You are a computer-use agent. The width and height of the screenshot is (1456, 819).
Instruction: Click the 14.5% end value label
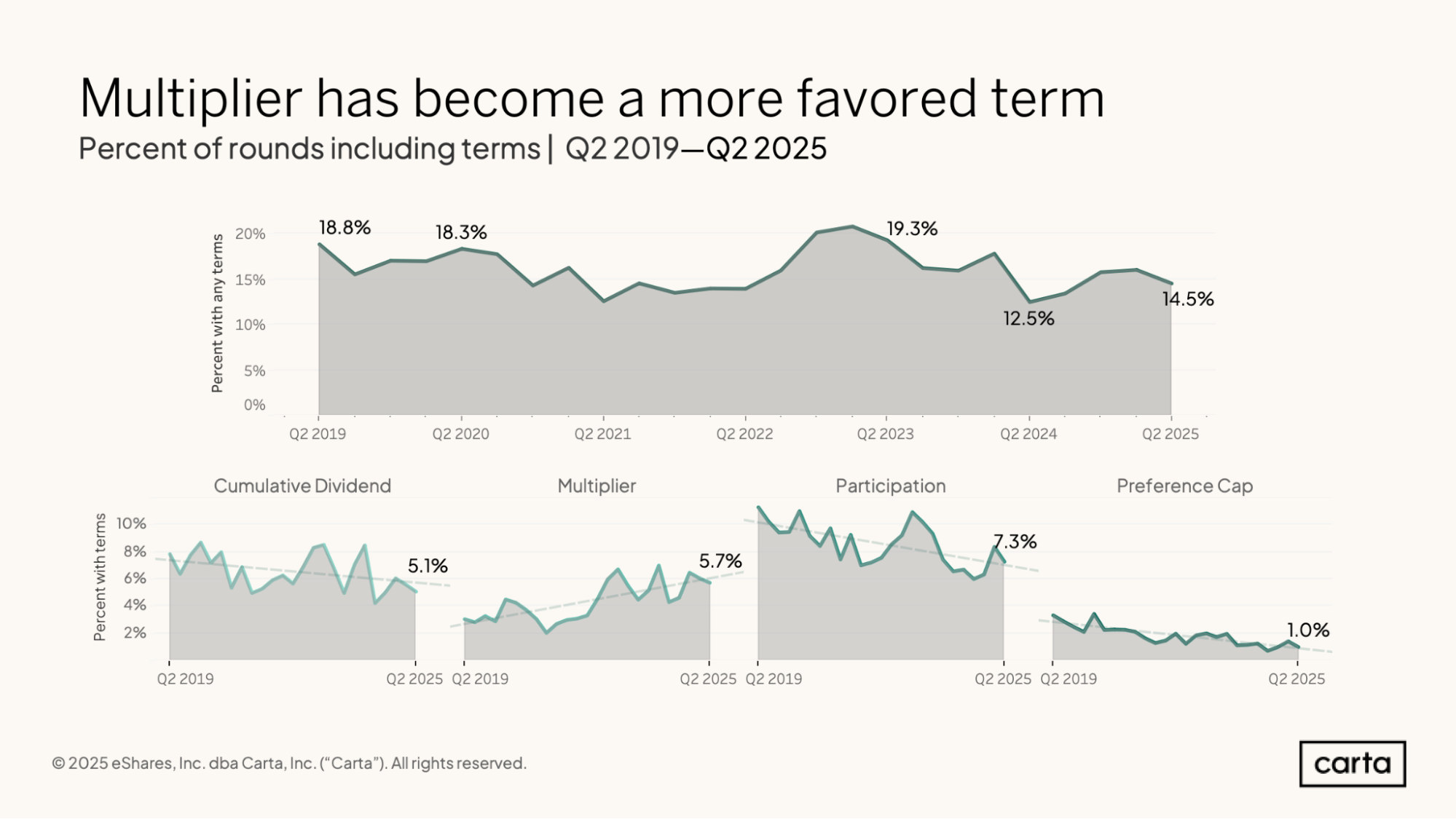pyautogui.click(x=1188, y=298)
